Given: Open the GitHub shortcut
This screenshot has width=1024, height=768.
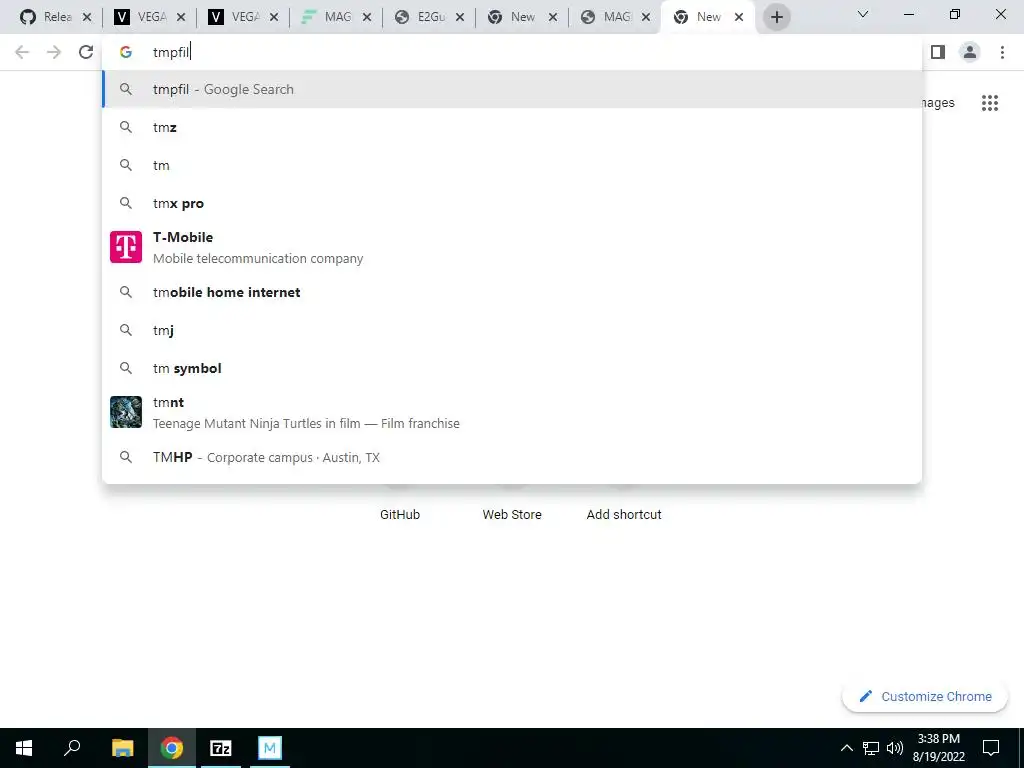Looking at the screenshot, I should point(400,514).
